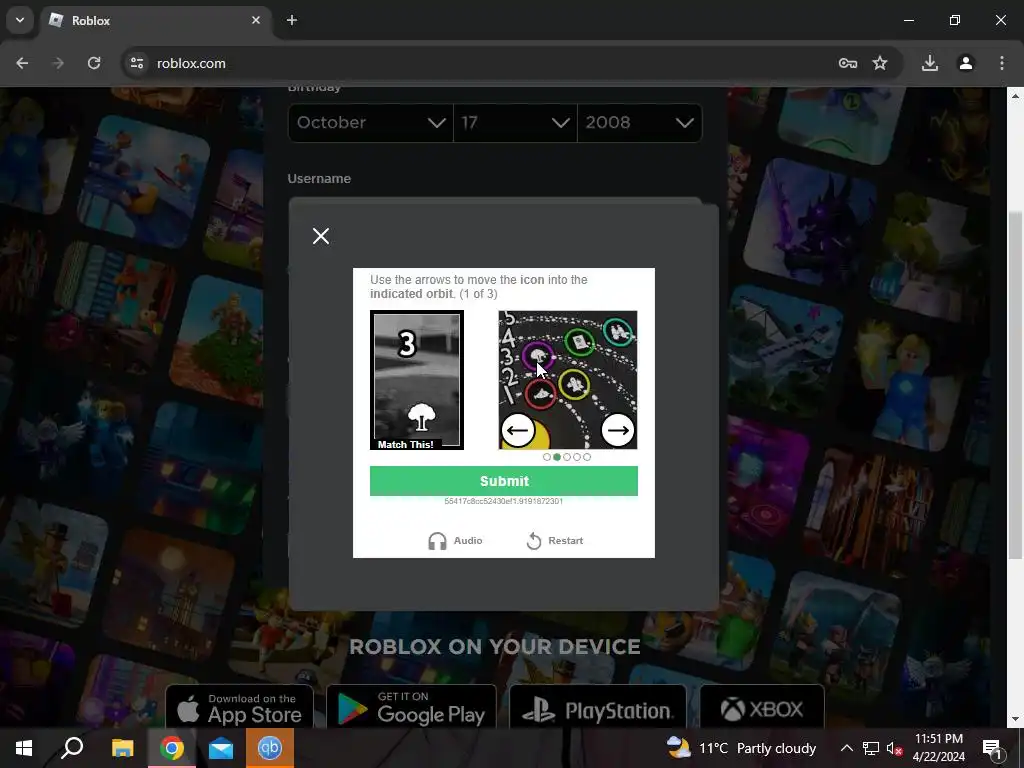Show hidden system tray icons
Screen dimensions: 1024x768
(846, 748)
